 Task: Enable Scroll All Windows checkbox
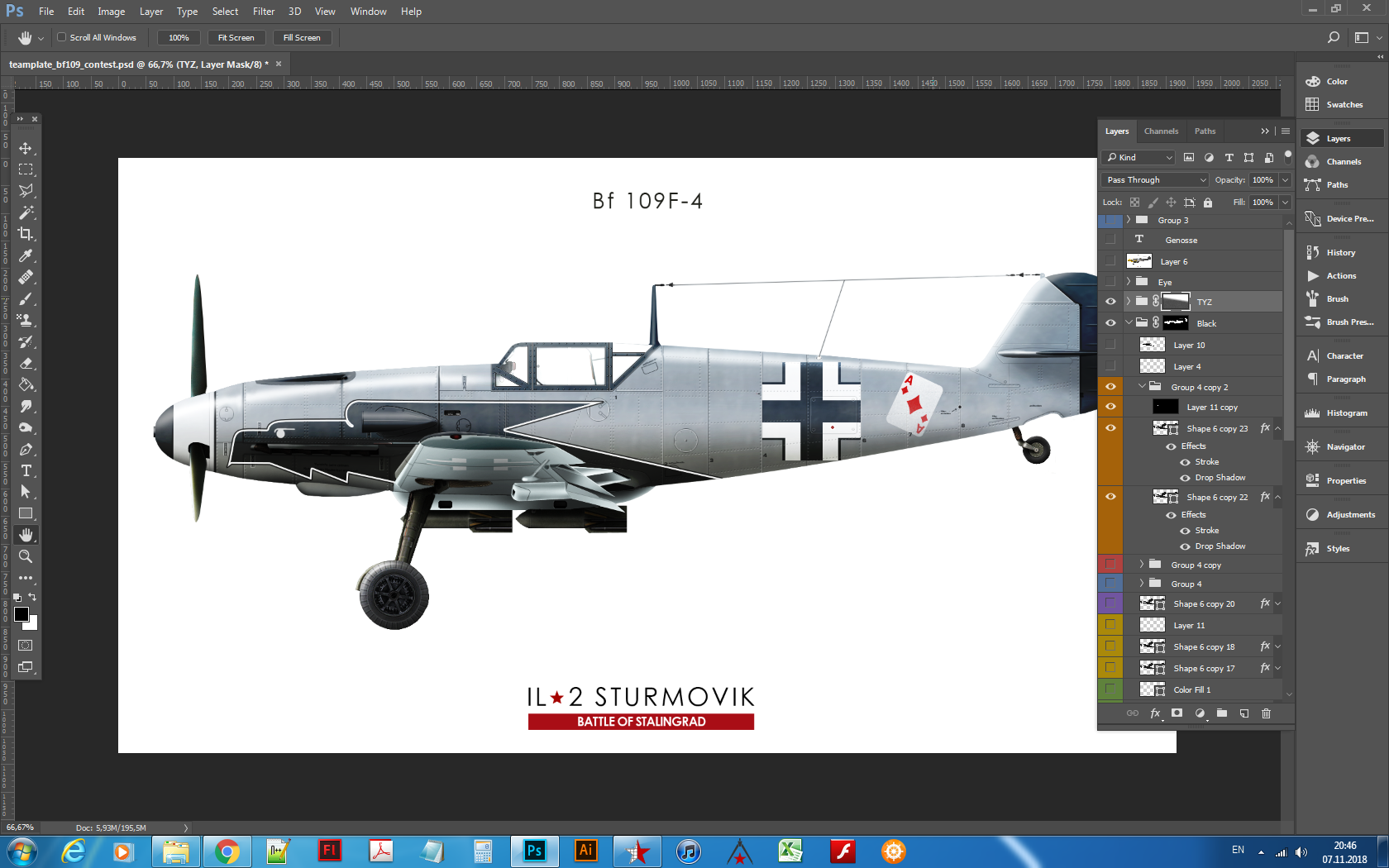[x=62, y=37]
